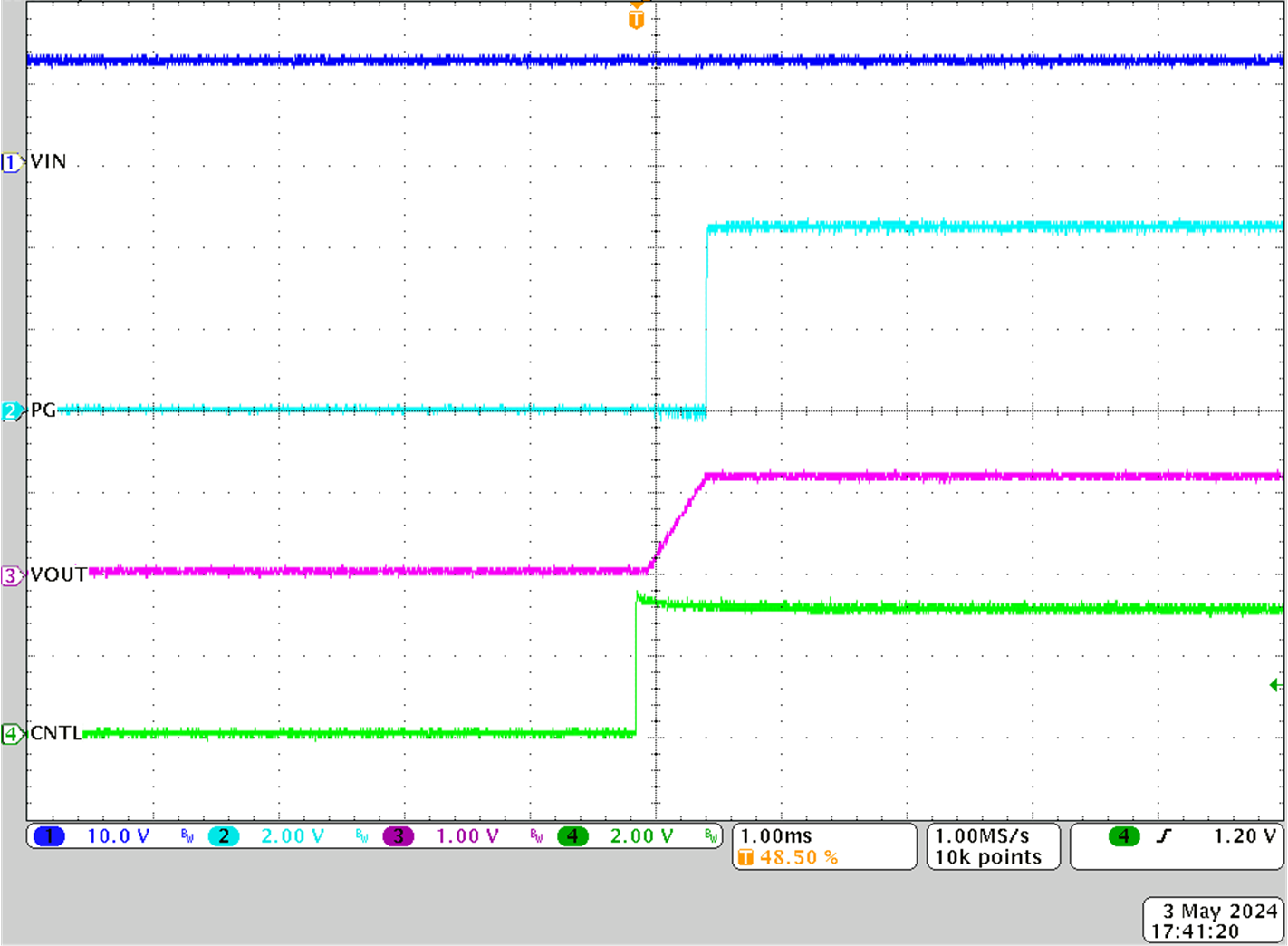Select the Channel 3 VOUT badge
This screenshot has width=1288, height=946.
pos(12,574)
